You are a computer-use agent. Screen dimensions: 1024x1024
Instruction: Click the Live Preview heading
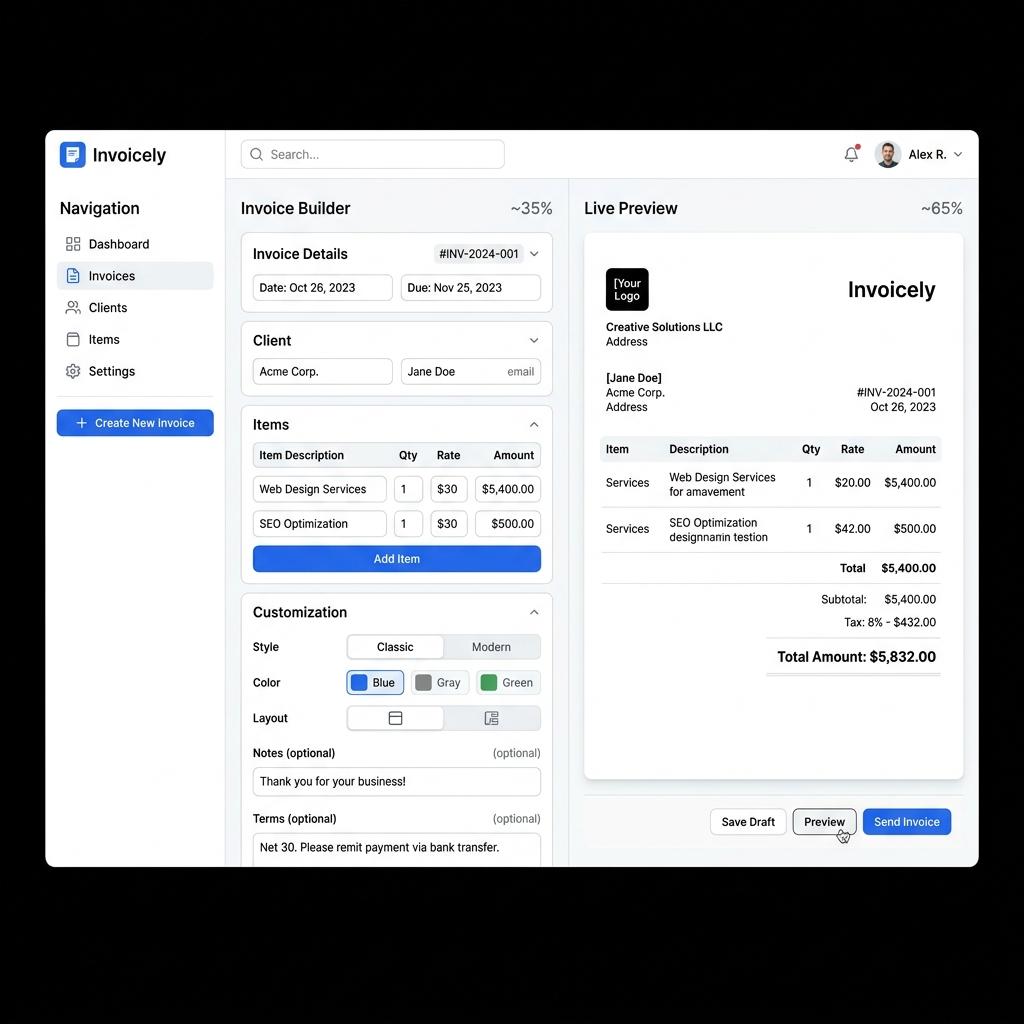coord(630,208)
